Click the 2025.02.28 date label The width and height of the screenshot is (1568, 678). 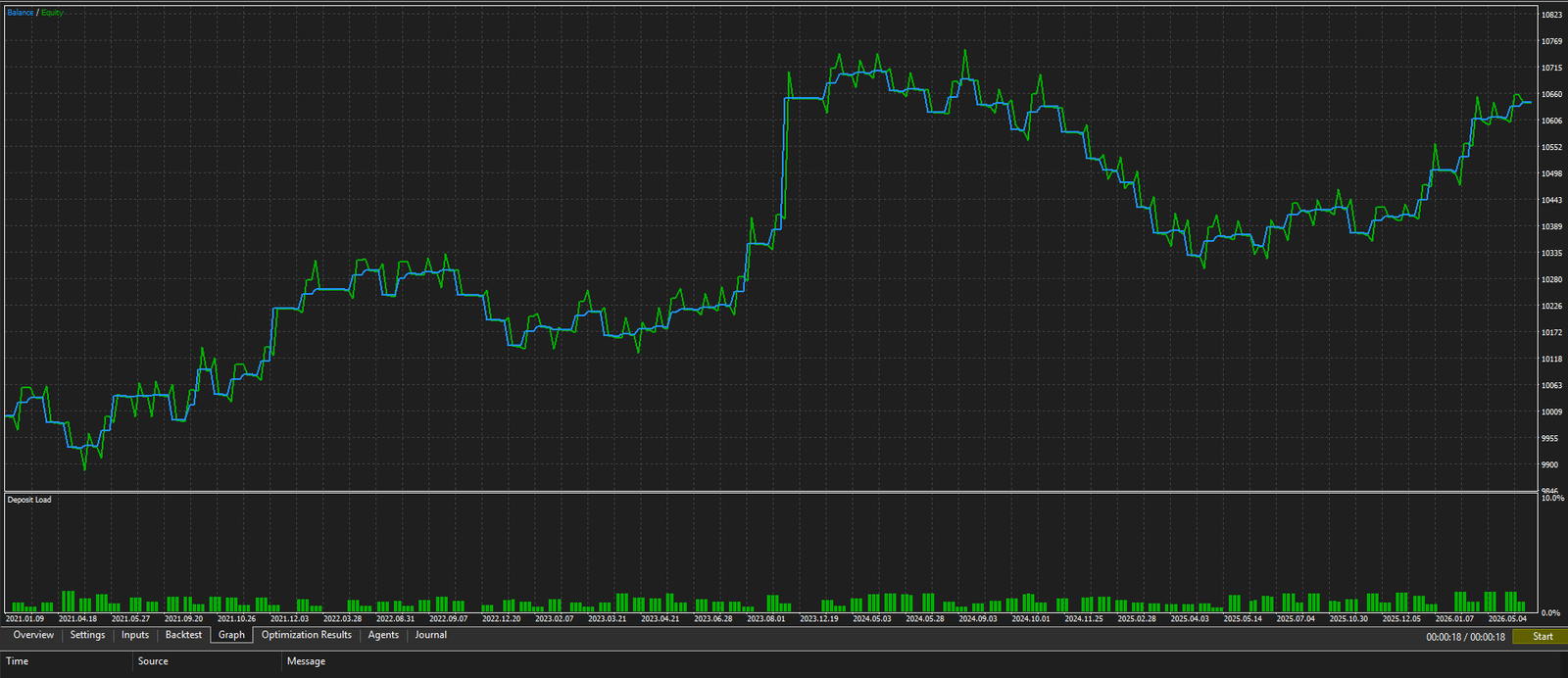point(1137,618)
